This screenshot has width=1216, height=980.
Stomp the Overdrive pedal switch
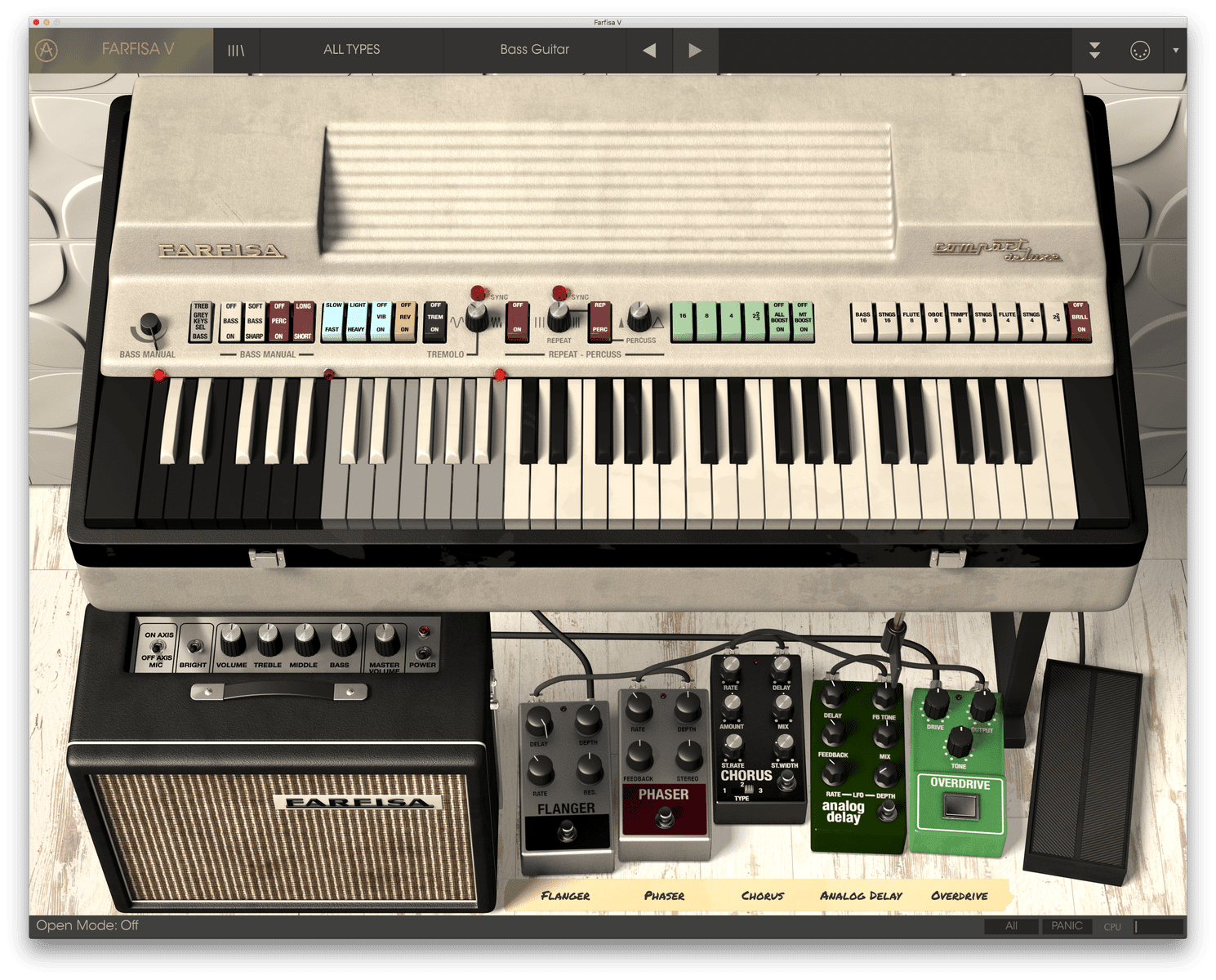tap(960, 808)
